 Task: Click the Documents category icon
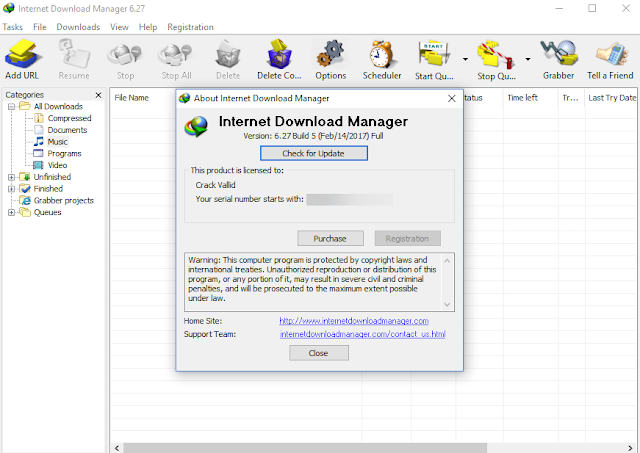coord(39,130)
